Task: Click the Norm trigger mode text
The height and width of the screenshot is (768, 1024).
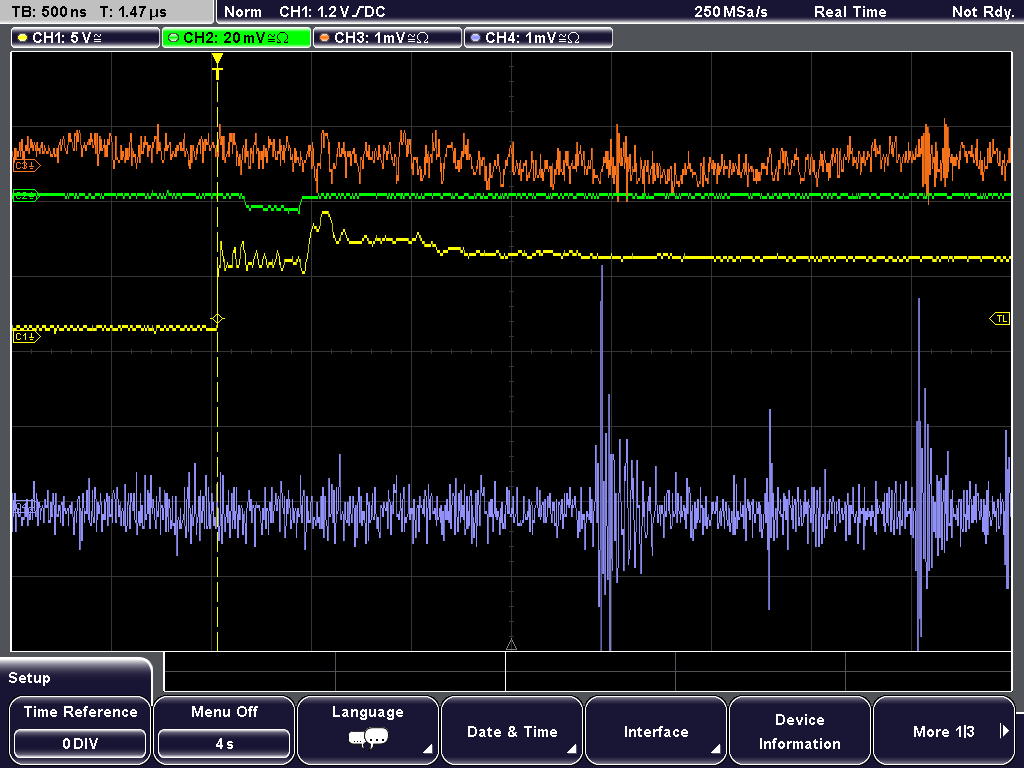Action: [243, 12]
